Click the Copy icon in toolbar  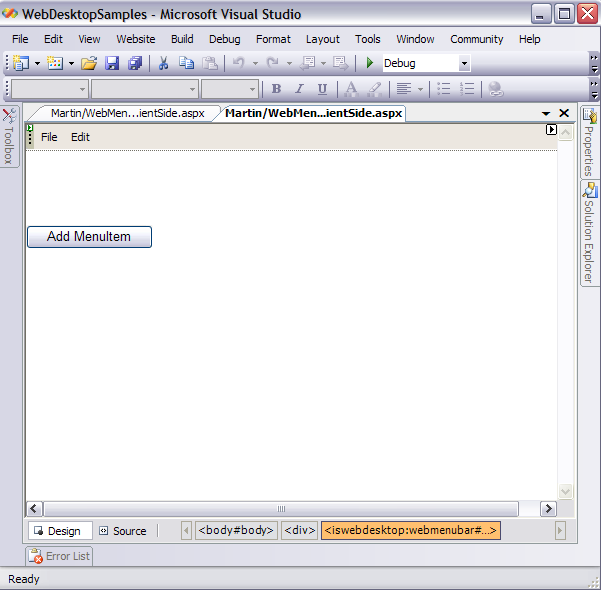187,63
